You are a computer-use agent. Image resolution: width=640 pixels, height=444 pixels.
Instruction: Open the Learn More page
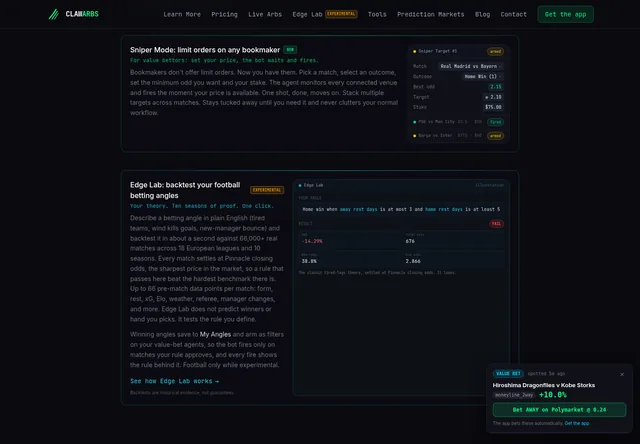[x=182, y=14]
